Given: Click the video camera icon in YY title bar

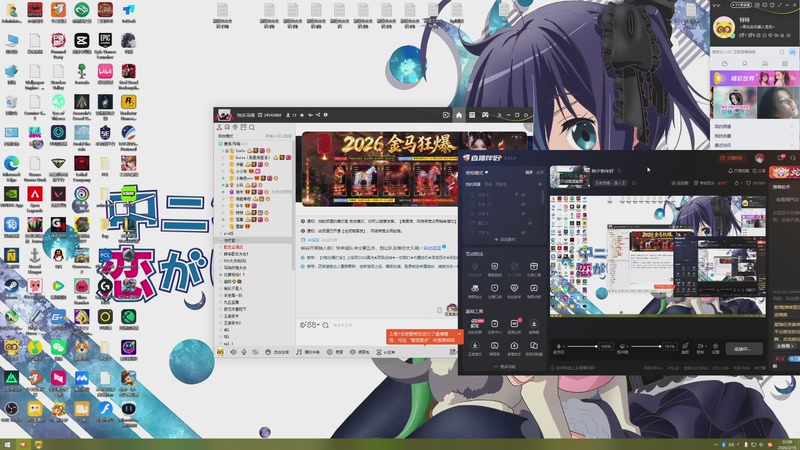Looking at the screenshot, I should click(446, 115).
